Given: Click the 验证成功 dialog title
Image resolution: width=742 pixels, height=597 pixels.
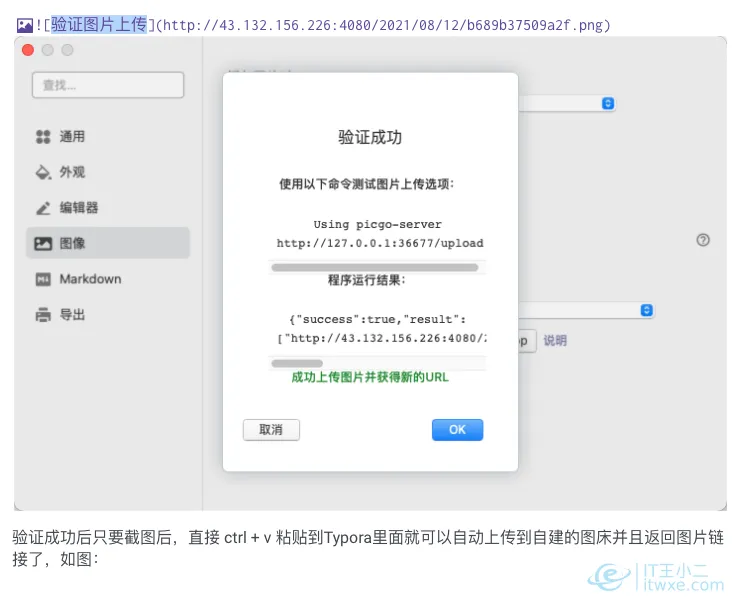Looking at the screenshot, I should (370, 137).
